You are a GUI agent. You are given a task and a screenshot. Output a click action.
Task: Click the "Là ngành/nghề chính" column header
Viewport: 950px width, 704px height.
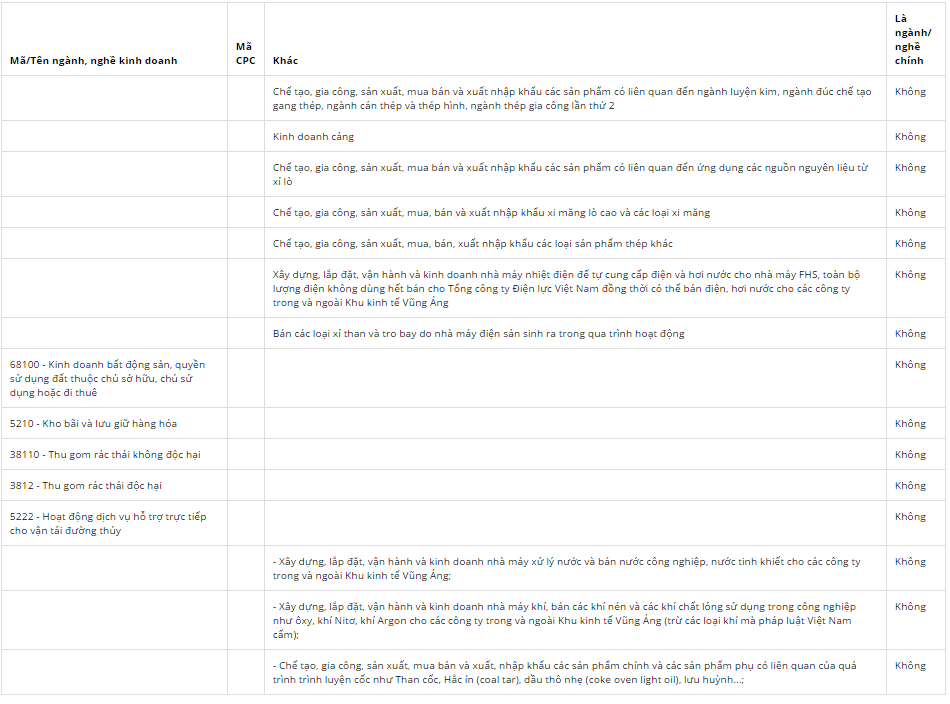pyautogui.click(x=912, y=39)
